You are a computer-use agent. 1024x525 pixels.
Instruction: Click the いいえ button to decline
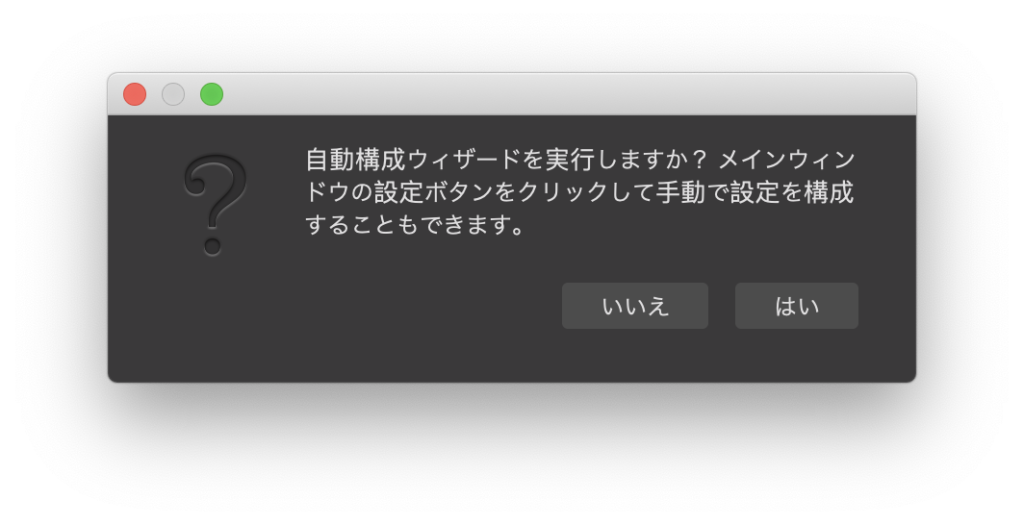(x=635, y=306)
